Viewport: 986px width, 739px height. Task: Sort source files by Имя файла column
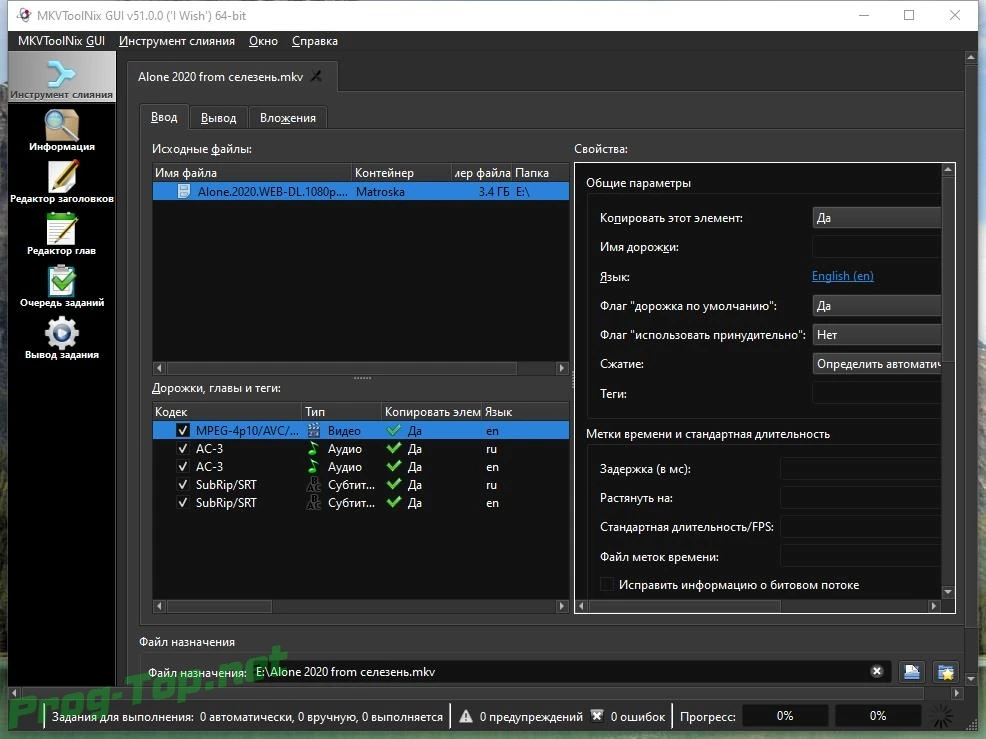[252, 172]
